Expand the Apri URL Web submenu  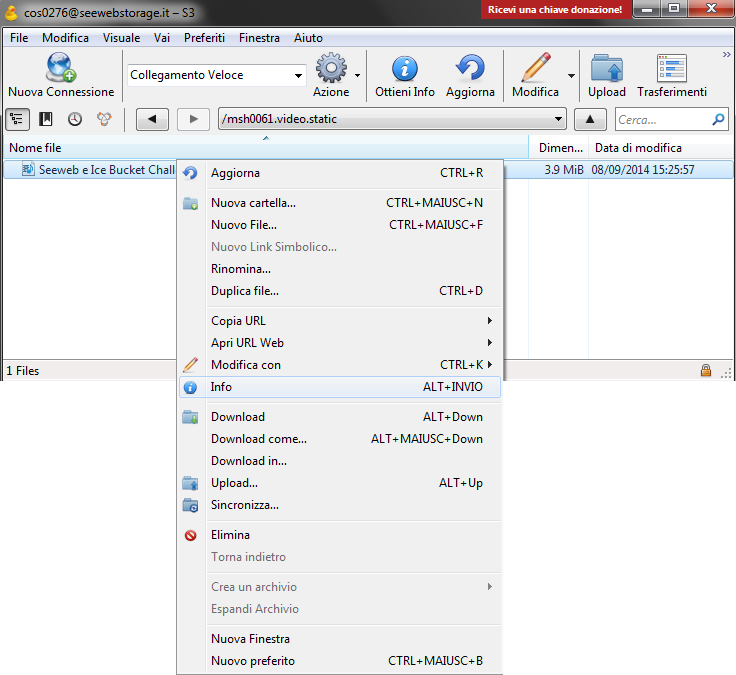click(x=490, y=343)
